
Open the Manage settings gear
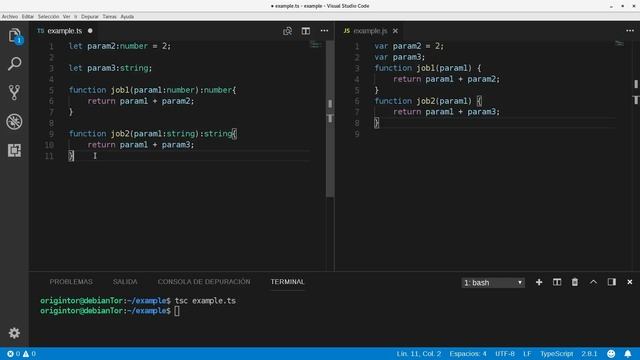pos(14,333)
